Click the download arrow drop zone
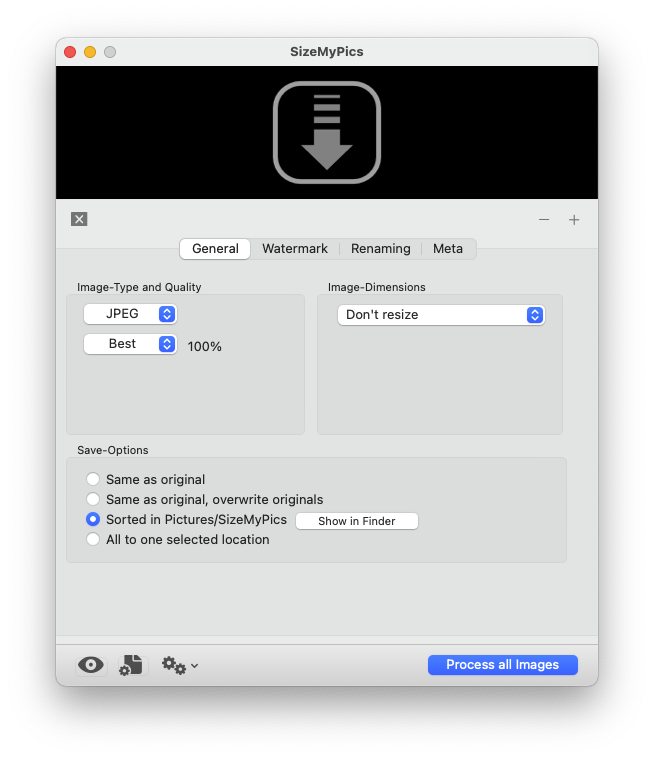The height and width of the screenshot is (760, 654). point(327,132)
